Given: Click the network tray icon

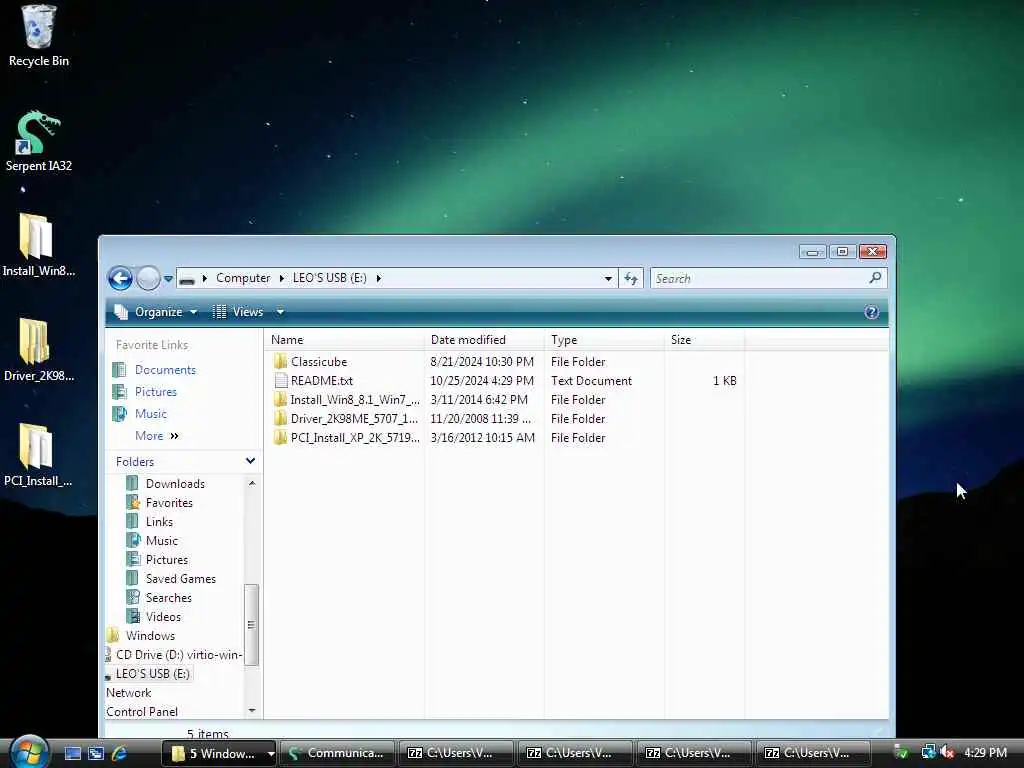Looking at the screenshot, I should click(x=927, y=752).
